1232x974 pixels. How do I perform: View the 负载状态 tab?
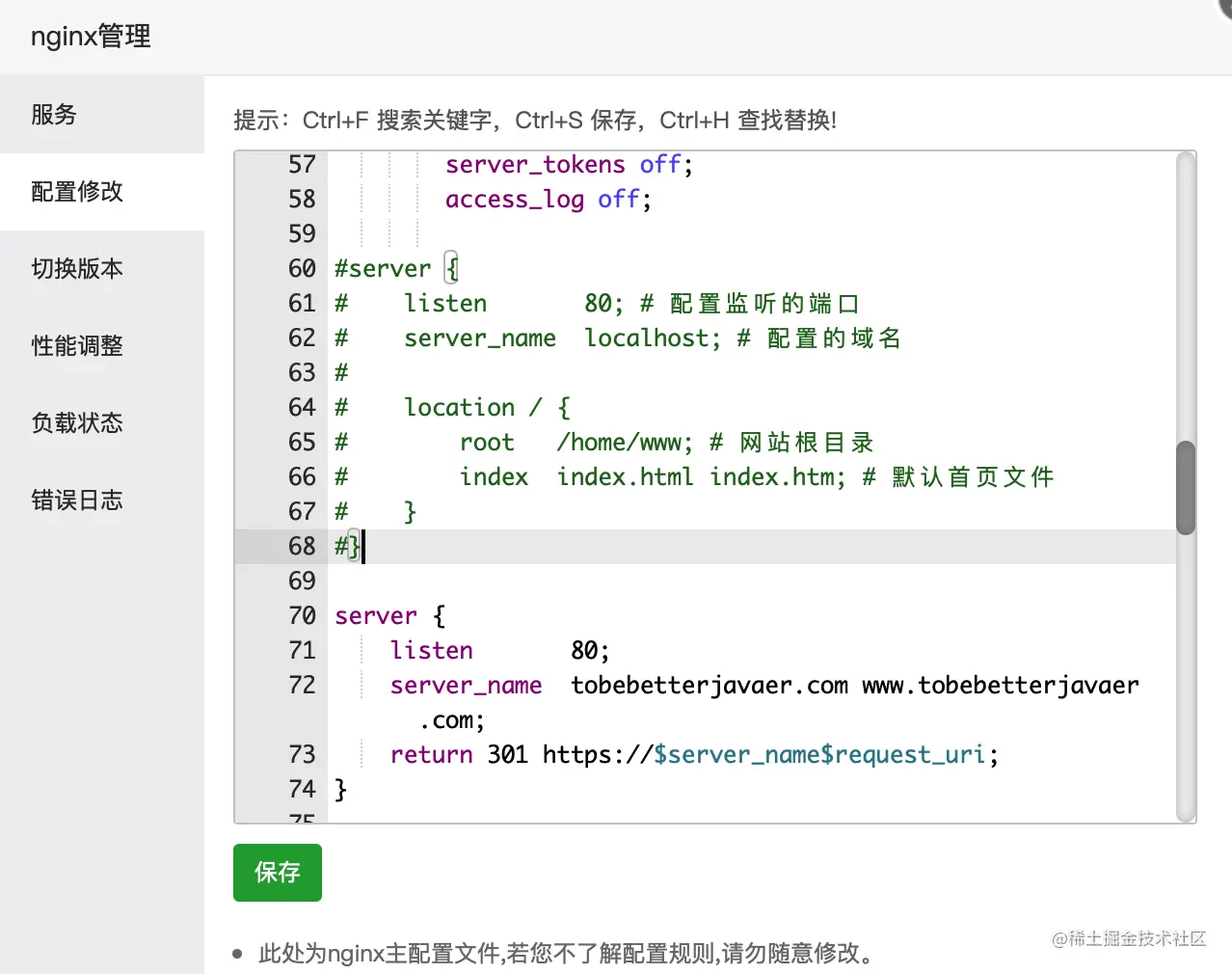101,423
